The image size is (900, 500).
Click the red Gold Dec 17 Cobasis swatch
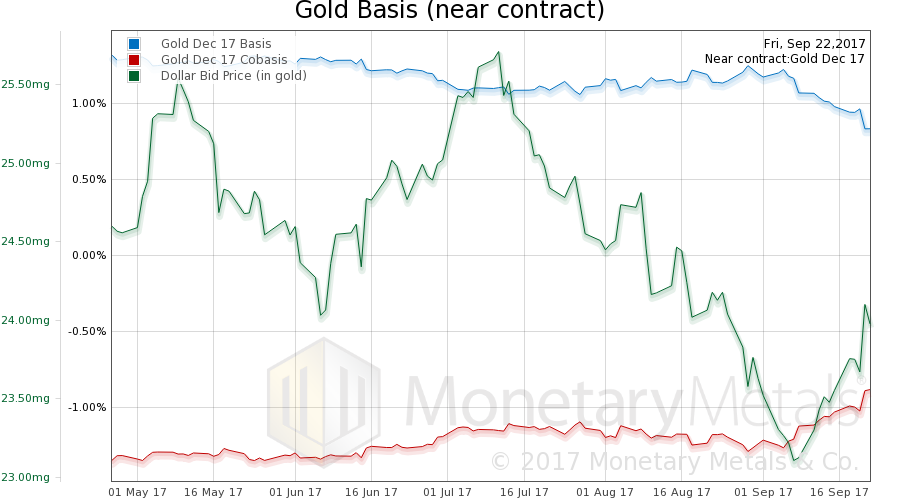(x=134, y=60)
